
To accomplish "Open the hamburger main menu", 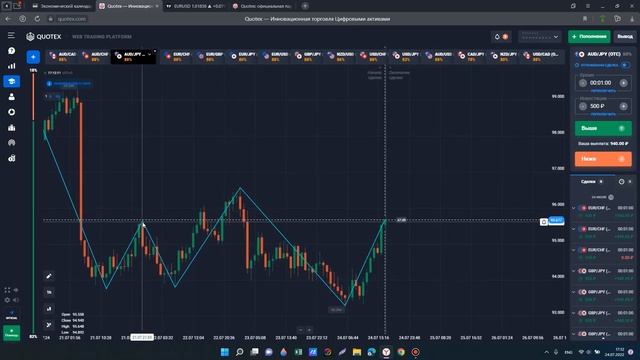I will [x=11, y=36].
